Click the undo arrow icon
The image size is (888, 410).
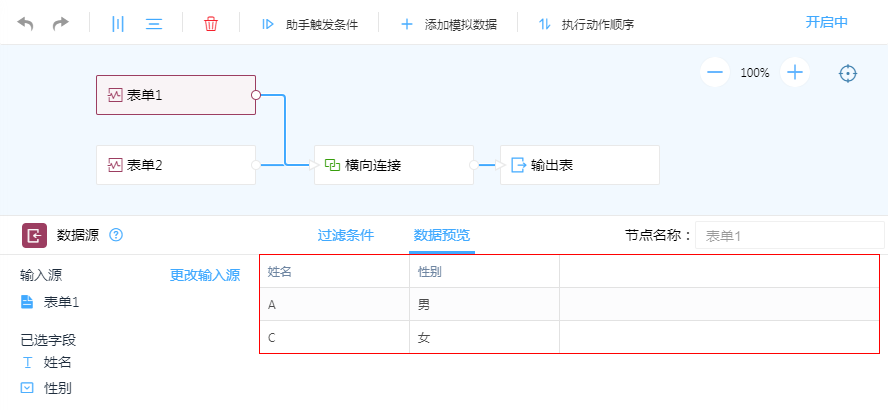[26, 23]
